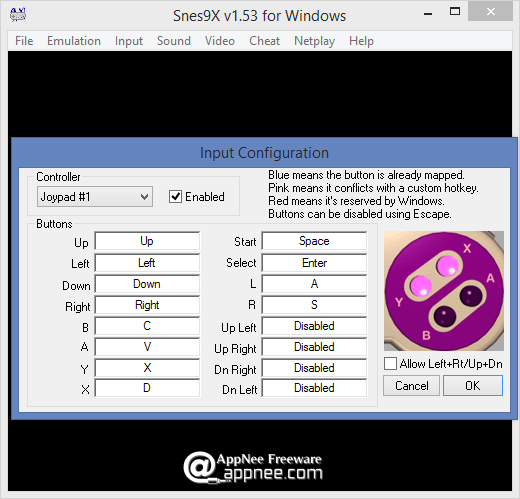The image size is (520, 499).
Task: Select the Left button mapping field
Action: click(147, 263)
